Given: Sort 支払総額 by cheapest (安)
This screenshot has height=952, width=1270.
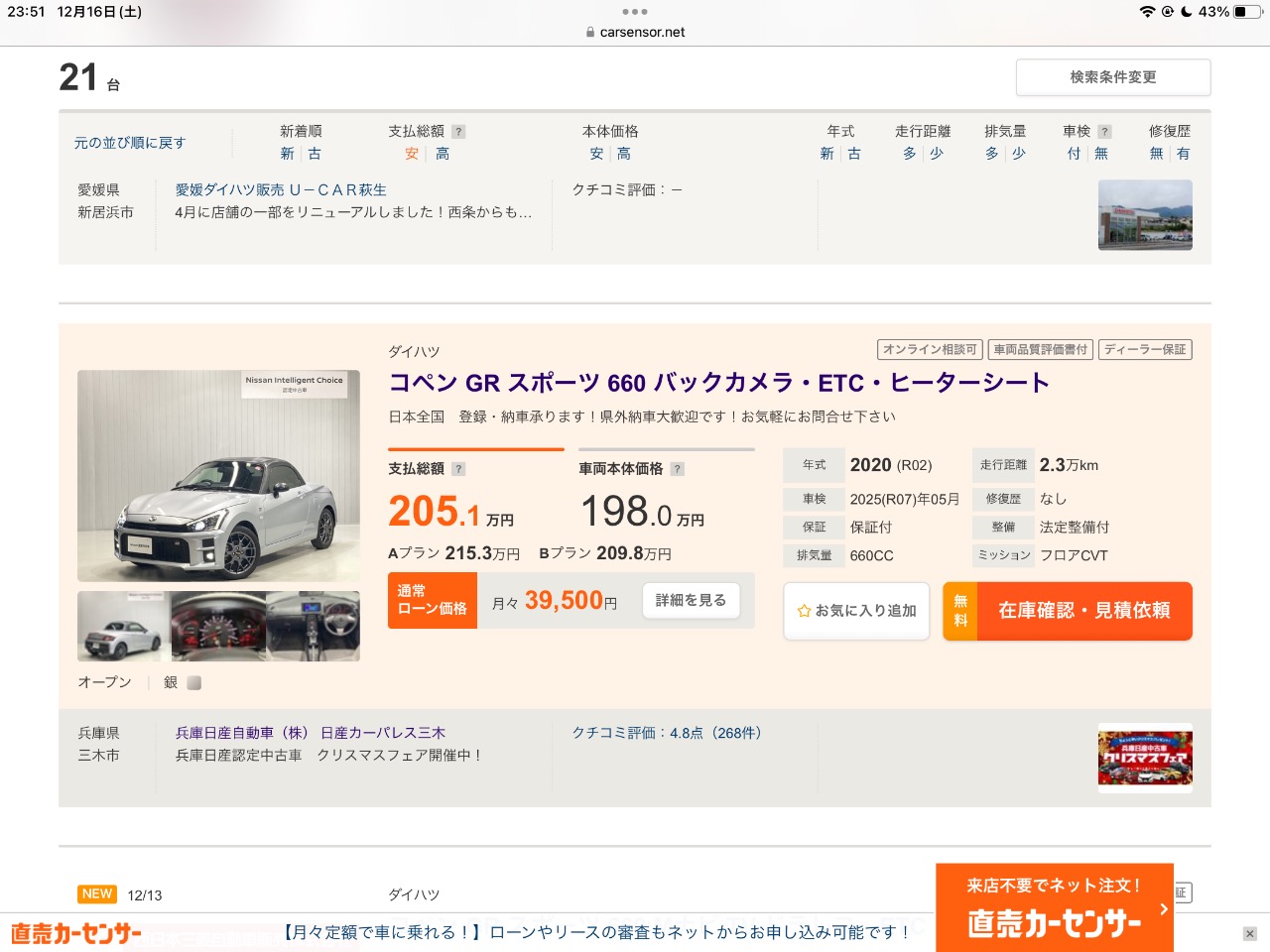Looking at the screenshot, I should pos(412,154).
